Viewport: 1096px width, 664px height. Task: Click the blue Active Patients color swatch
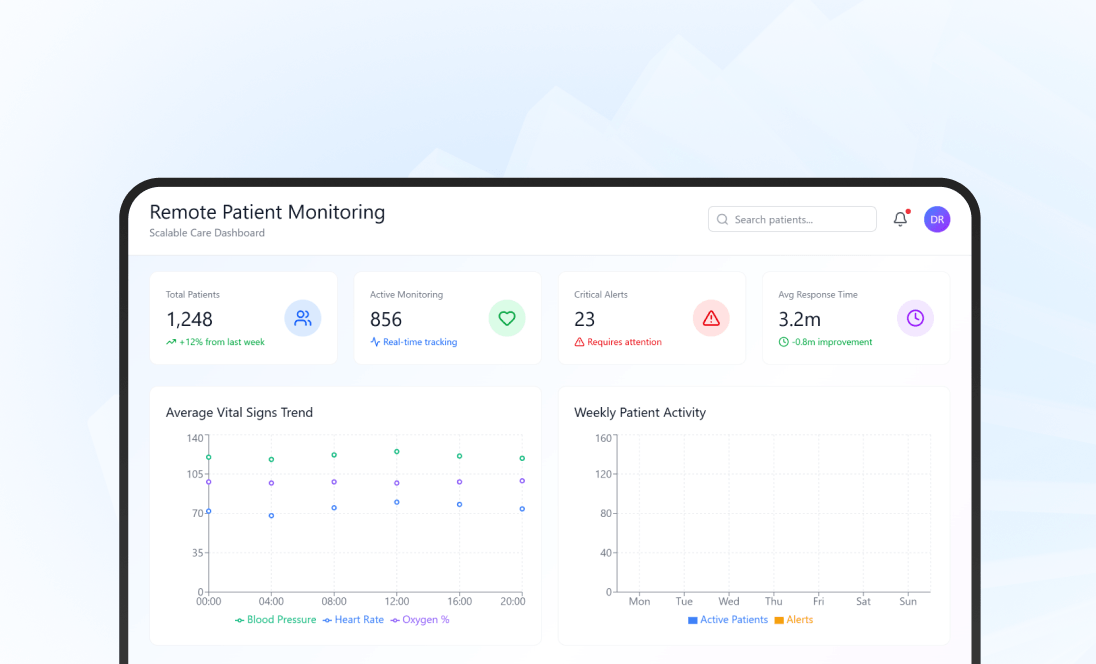(691, 620)
